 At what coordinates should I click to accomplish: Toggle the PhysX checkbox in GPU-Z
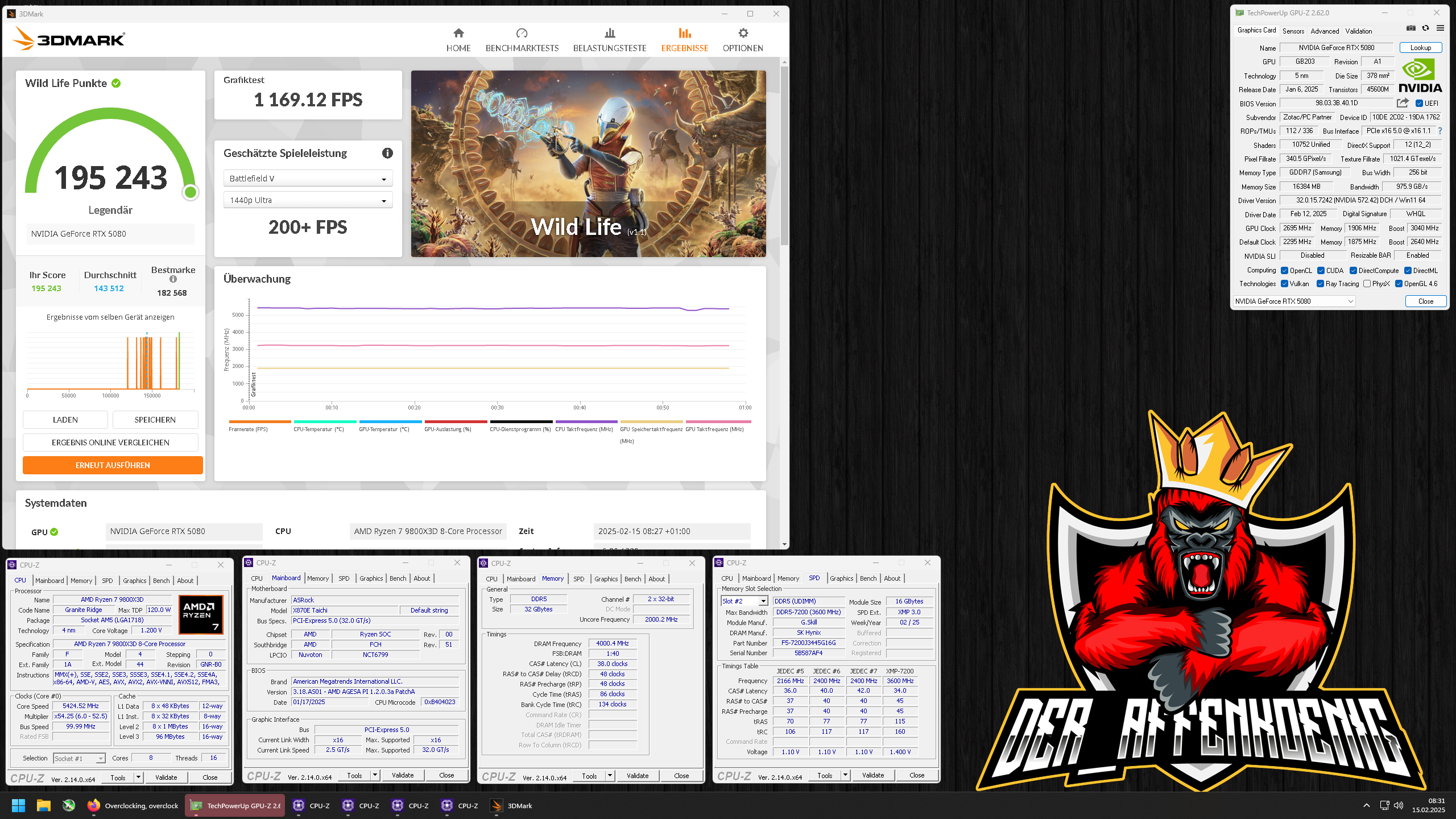[x=1367, y=284]
